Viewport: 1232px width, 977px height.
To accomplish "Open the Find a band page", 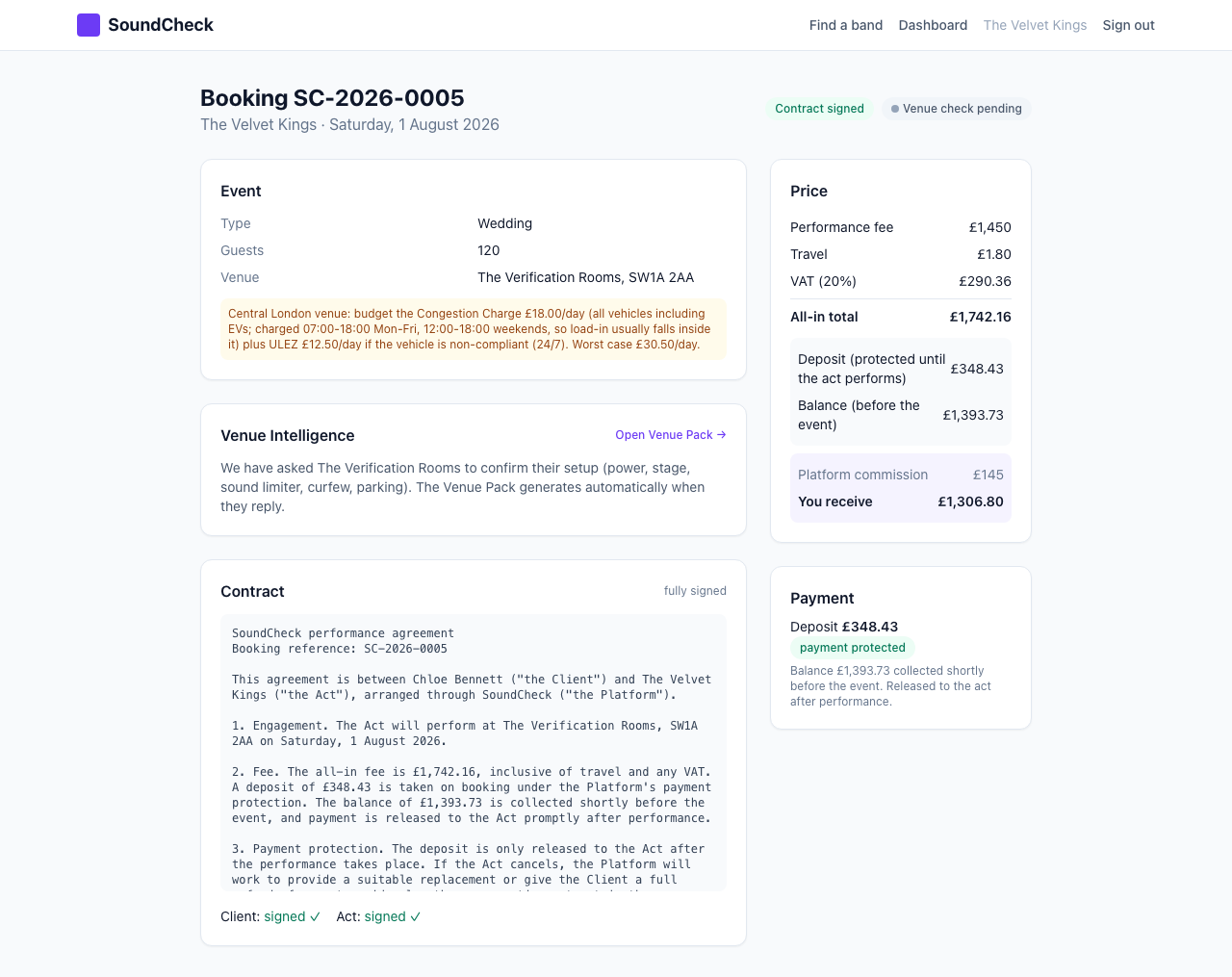I will point(846,25).
